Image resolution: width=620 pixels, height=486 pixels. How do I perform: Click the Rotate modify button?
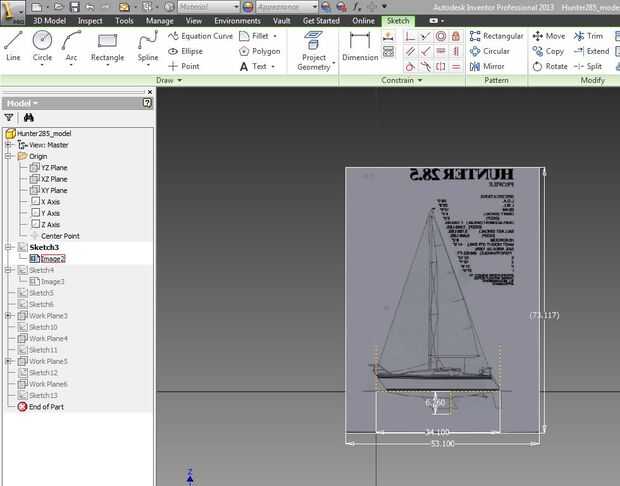[550, 66]
